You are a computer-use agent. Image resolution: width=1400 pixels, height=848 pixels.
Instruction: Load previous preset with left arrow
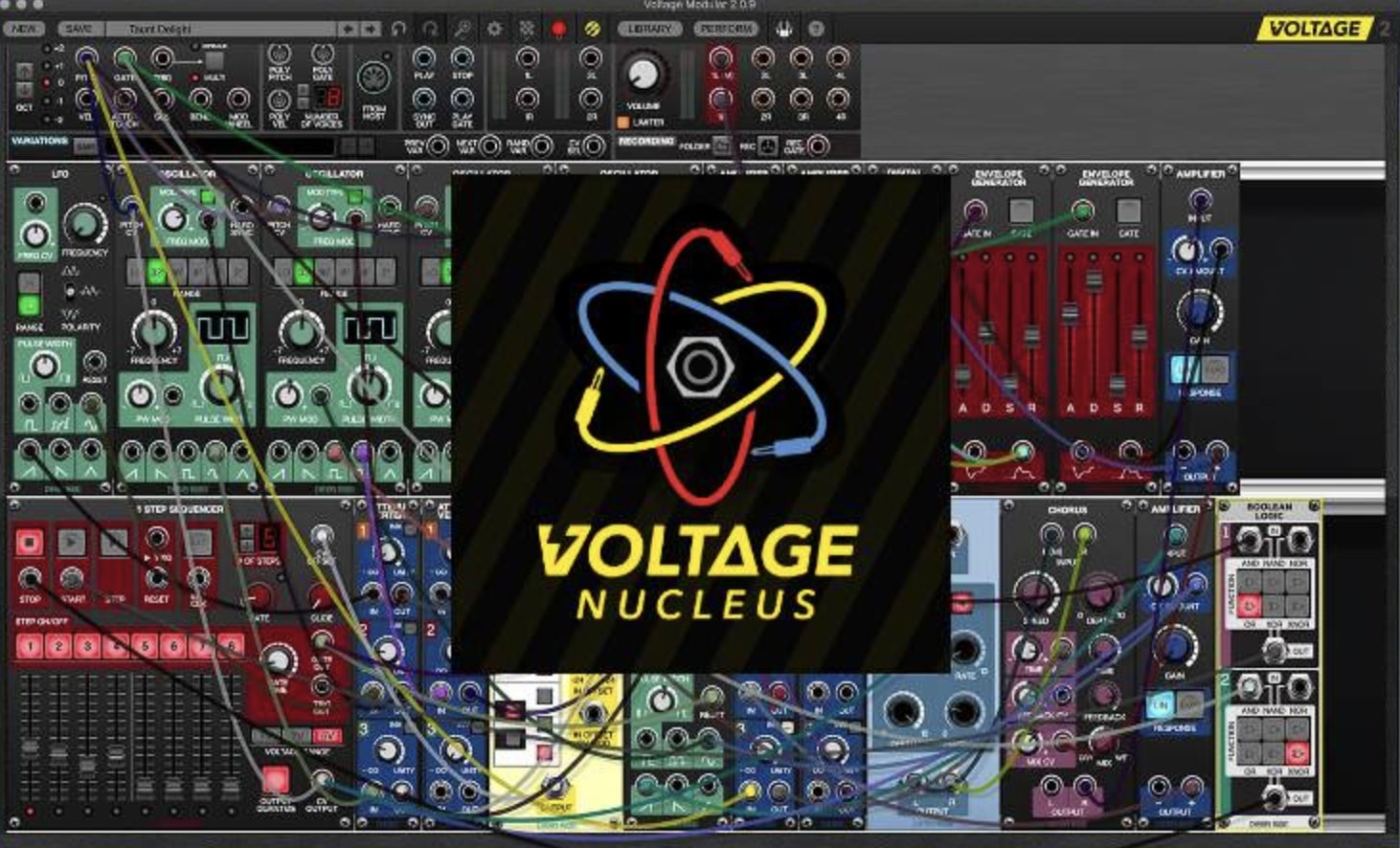click(349, 29)
